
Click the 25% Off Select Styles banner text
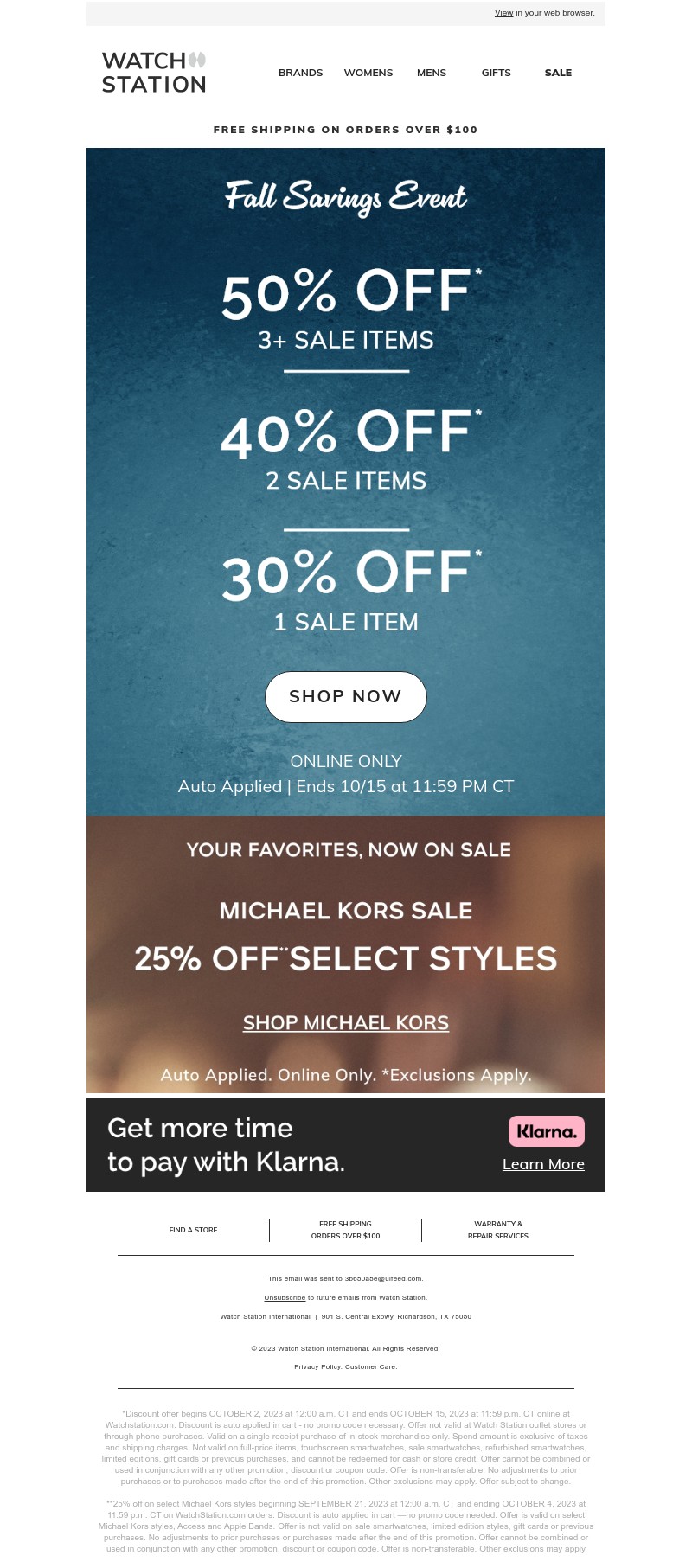[x=346, y=959]
